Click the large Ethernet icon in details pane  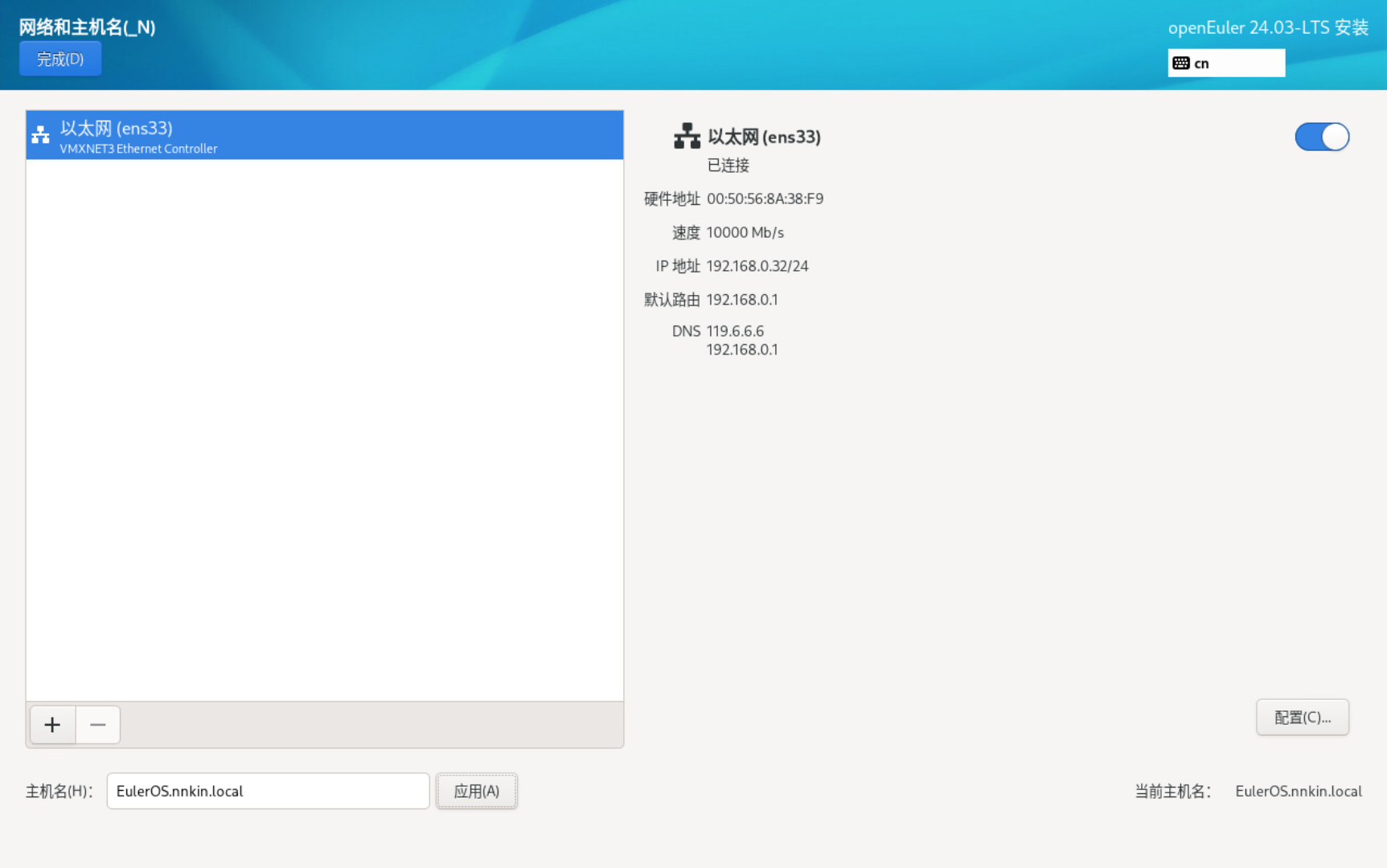(x=687, y=137)
